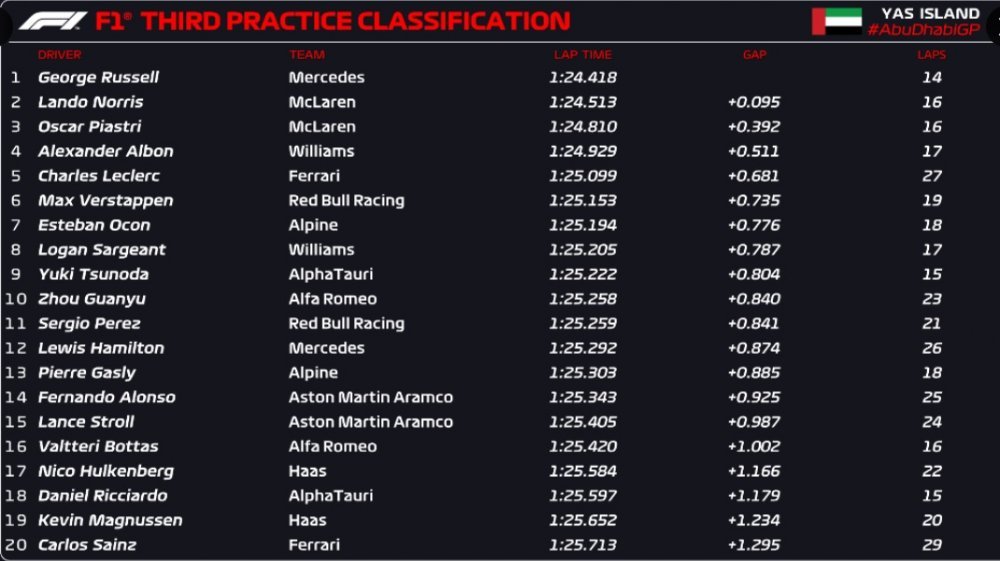The height and width of the screenshot is (561, 1000).
Task: Click the UAE flag icon
Action: coord(837,21)
